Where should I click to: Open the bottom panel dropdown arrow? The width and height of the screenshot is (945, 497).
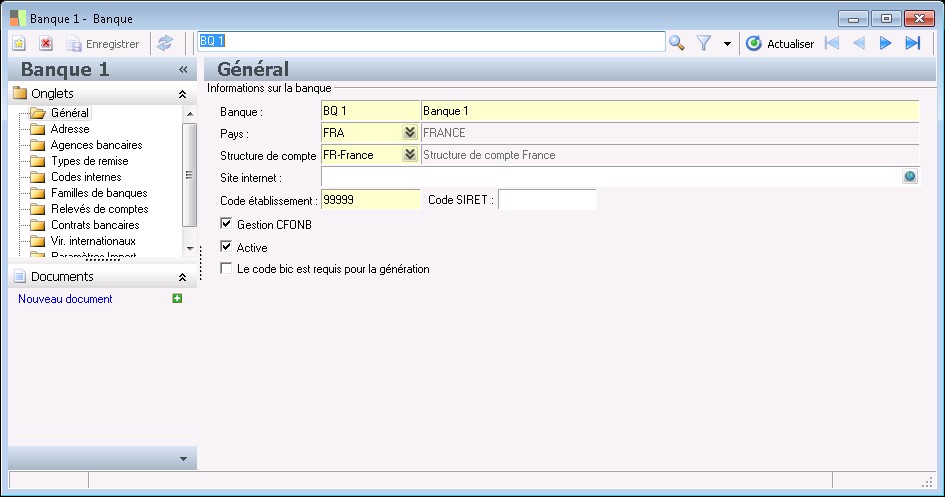(183, 459)
